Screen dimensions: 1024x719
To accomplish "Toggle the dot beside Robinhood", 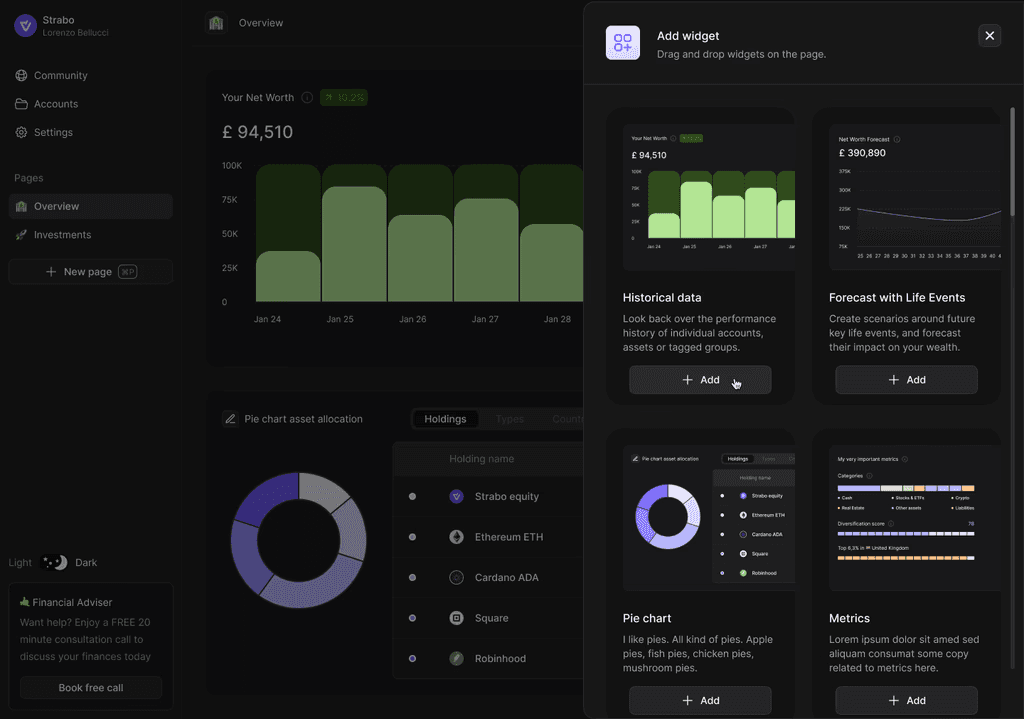I will click(x=412, y=658).
